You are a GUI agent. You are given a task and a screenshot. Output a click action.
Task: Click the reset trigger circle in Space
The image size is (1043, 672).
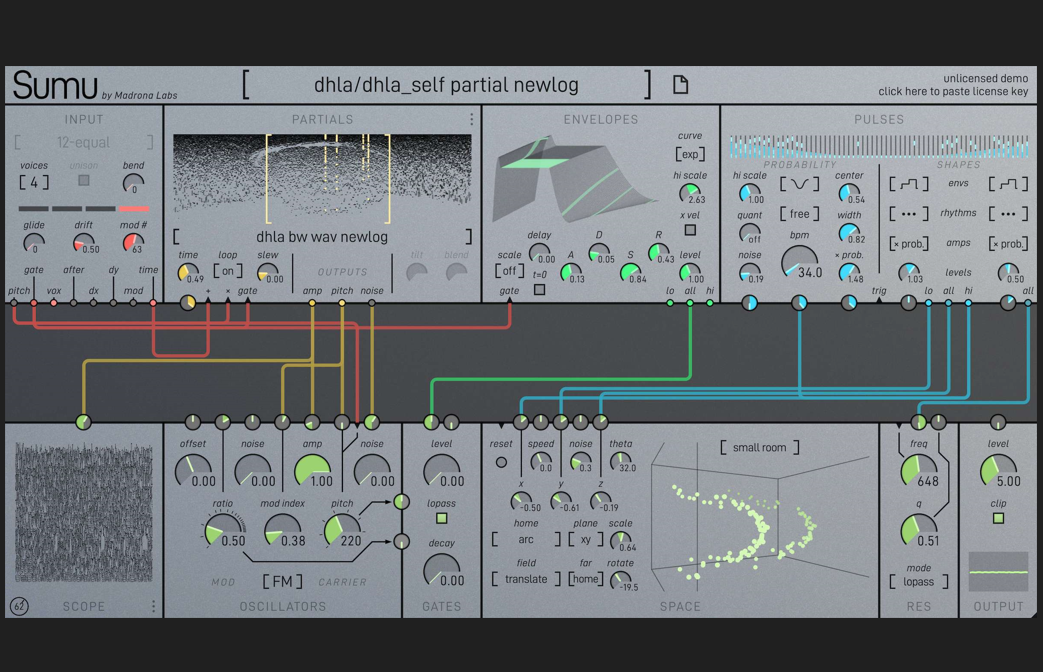pos(502,462)
